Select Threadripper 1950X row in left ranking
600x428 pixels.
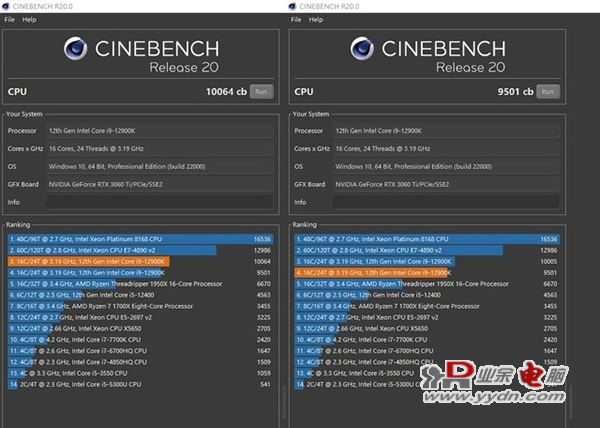pyautogui.click(x=140, y=284)
